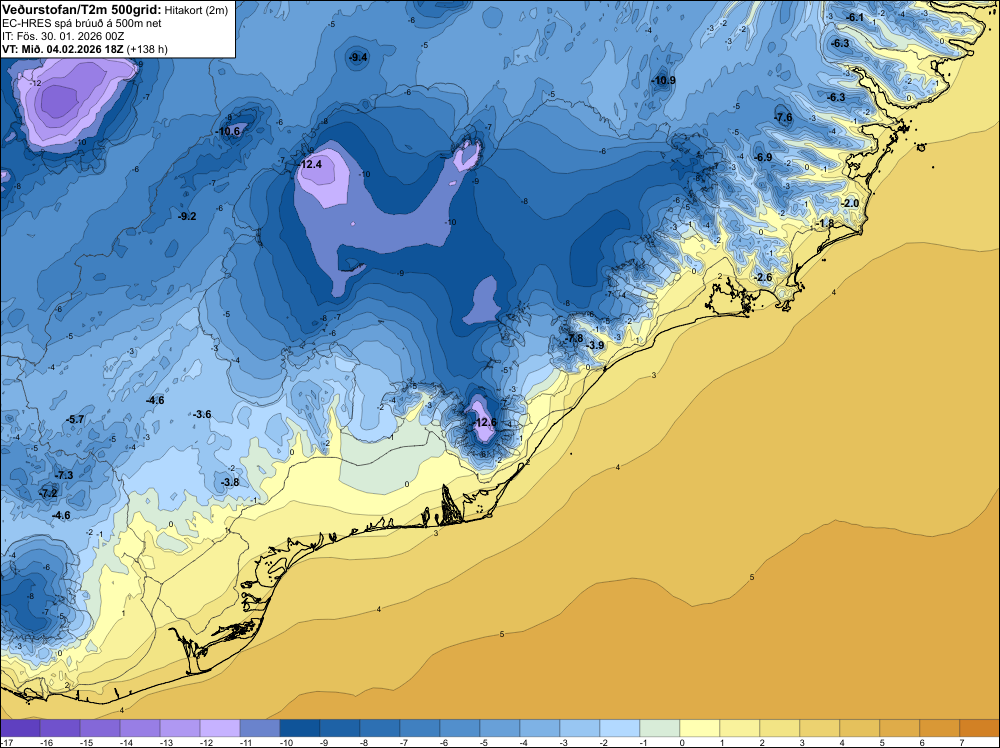
Task: Click the -10 label in the legend scale
Action: click(x=286, y=742)
